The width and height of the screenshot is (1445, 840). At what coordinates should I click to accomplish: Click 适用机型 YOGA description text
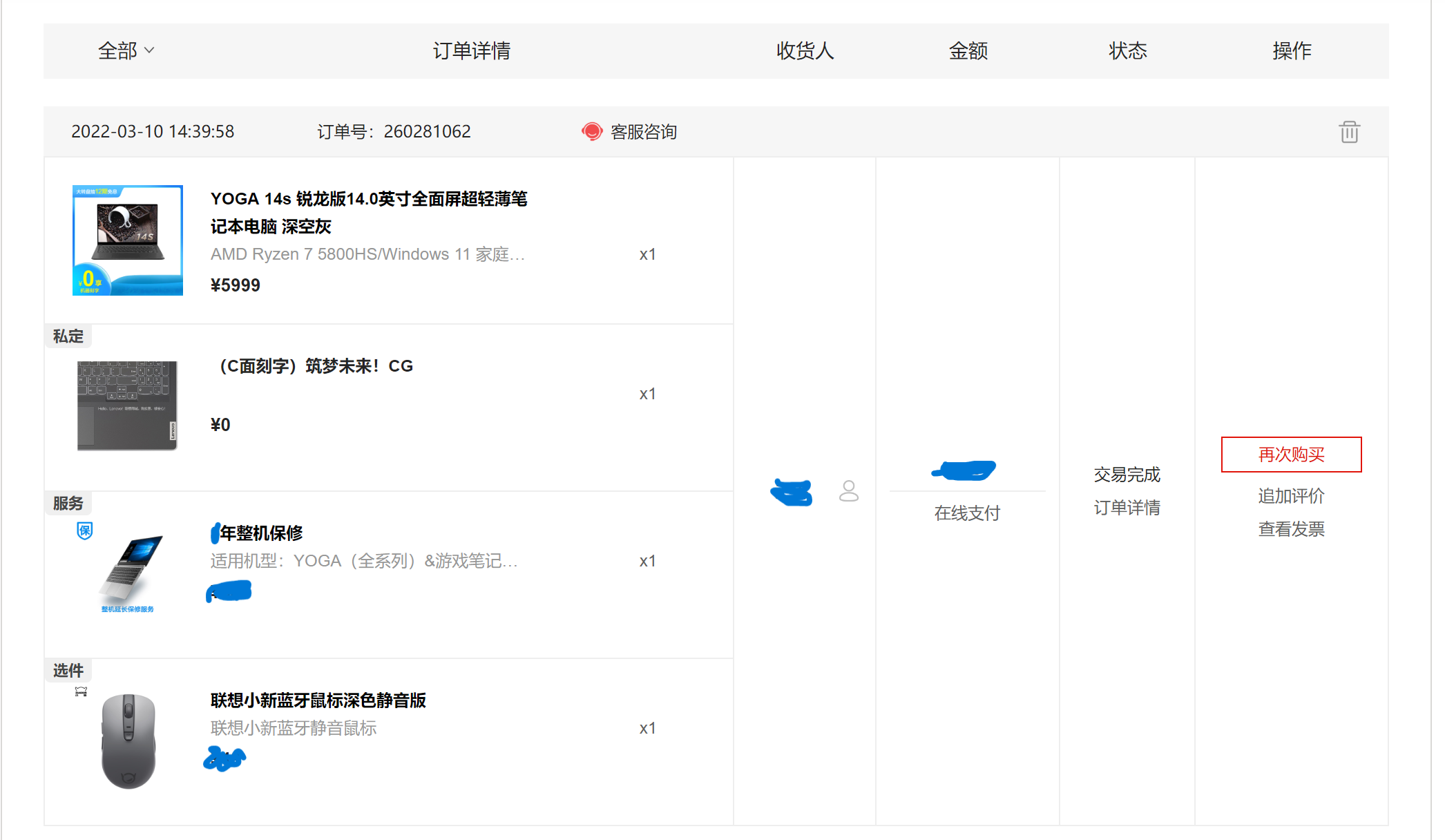(364, 561)
